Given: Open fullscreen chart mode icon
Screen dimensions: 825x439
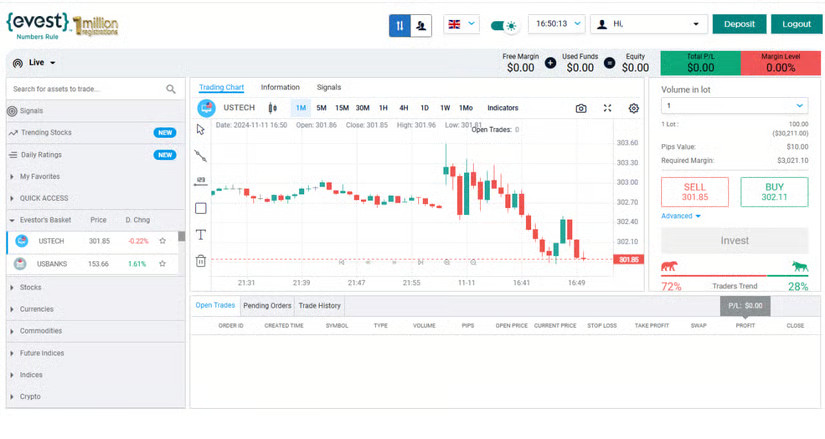Looking at the screenshot, I should (607, 108).
